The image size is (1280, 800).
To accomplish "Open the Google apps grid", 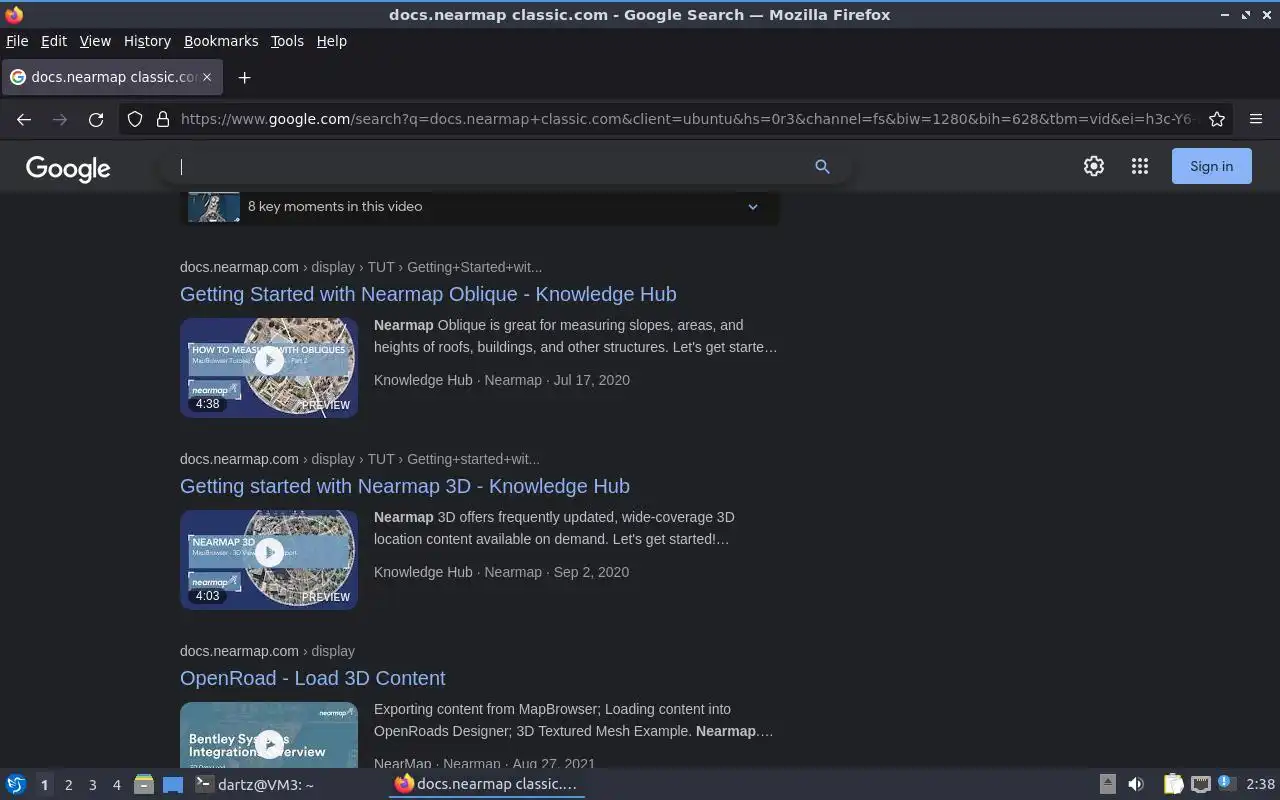I will [x=1140, y=167].
